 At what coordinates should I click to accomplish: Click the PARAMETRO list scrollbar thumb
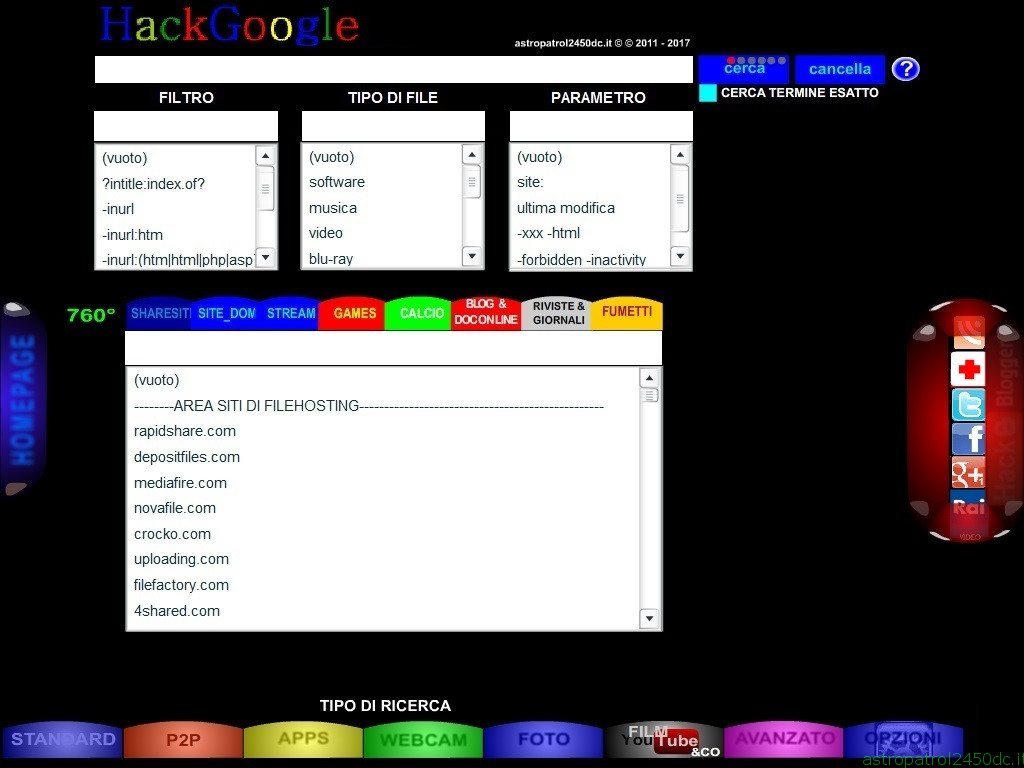click(x=680, y=199)
